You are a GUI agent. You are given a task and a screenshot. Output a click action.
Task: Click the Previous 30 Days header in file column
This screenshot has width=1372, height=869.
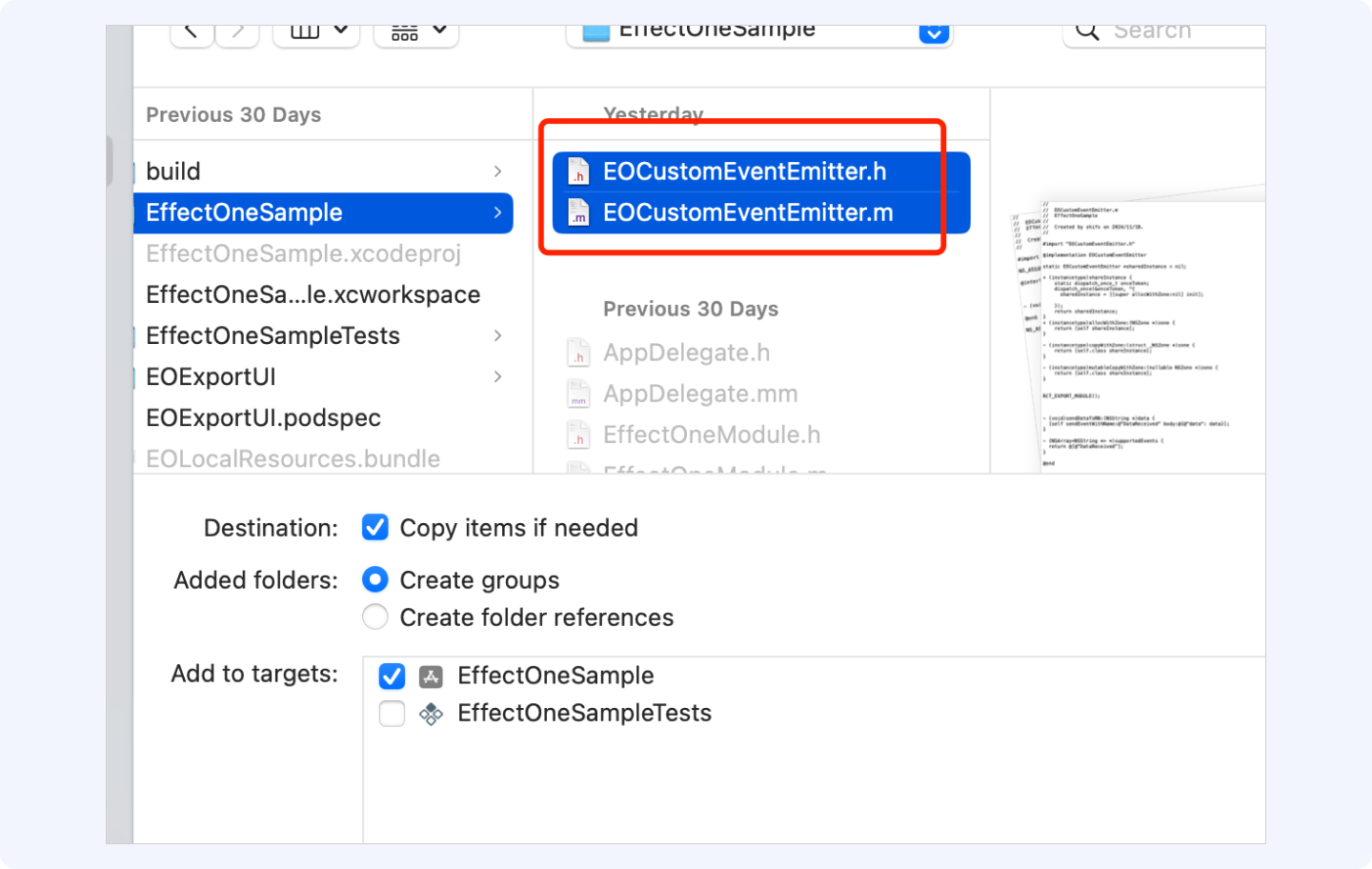coord(691,309)
